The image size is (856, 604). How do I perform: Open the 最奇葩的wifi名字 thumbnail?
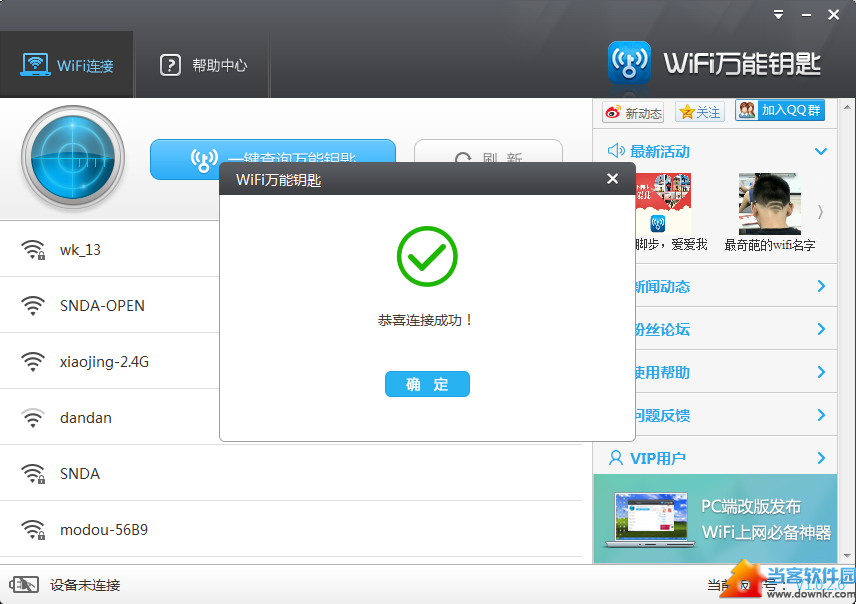point(770,204)
